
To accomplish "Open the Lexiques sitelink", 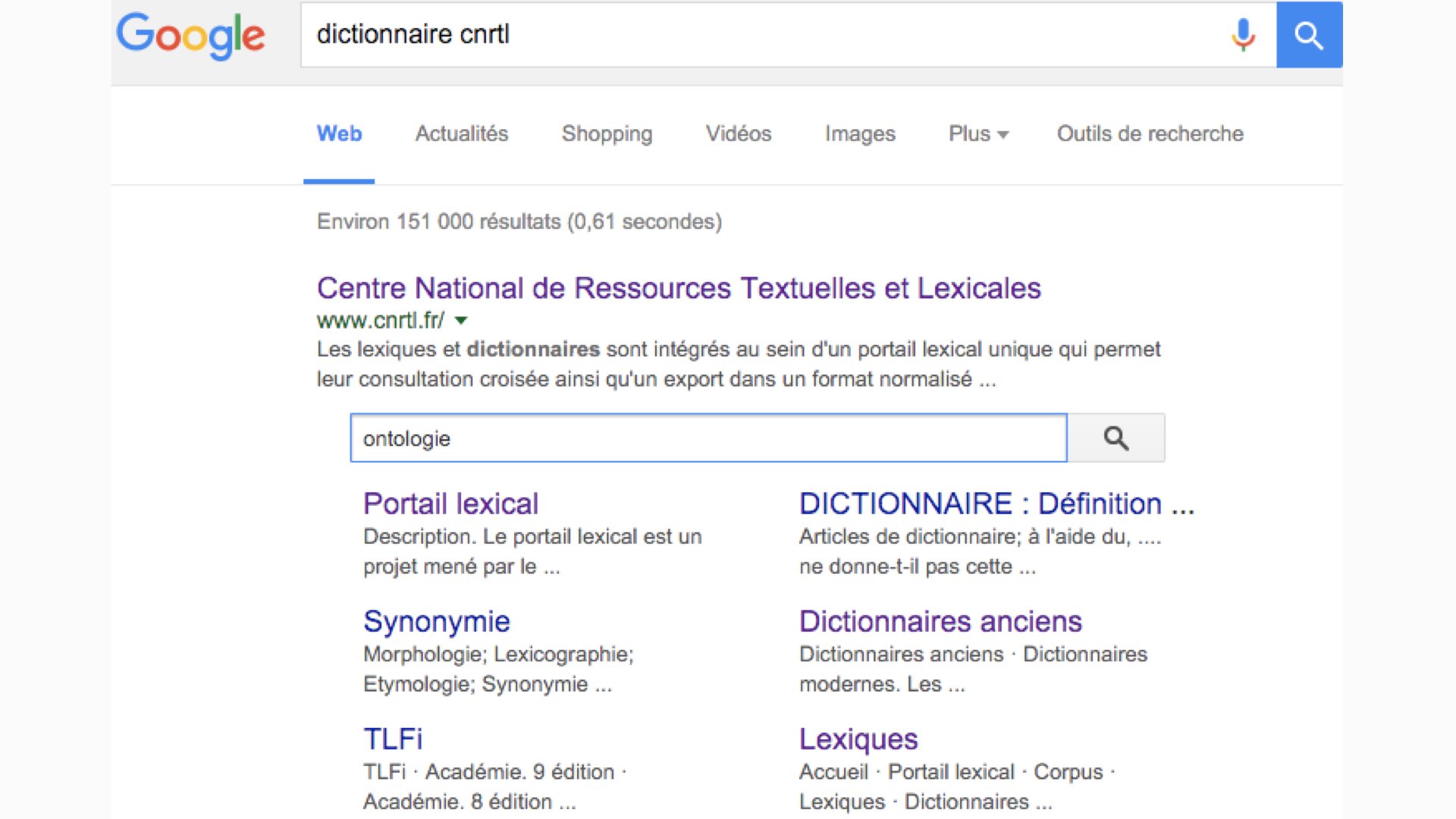I will point(858,739).
